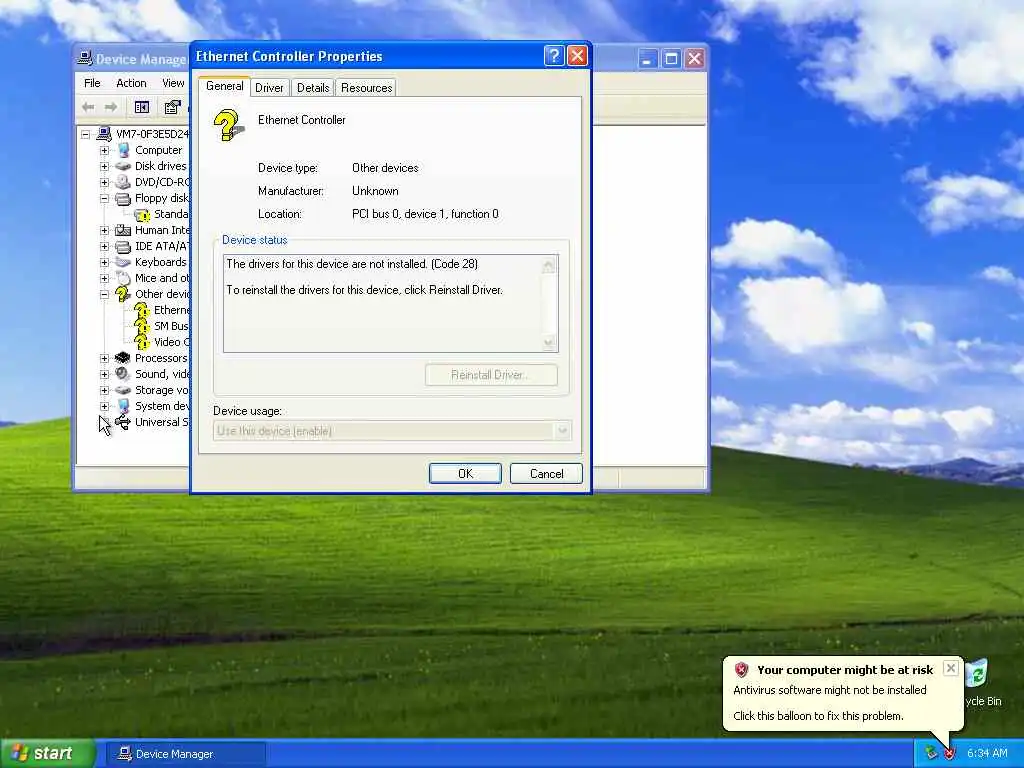Viewport: 1024px width, 768px height.
Task: Expand the Disk drives node
Action: [104, 166]
